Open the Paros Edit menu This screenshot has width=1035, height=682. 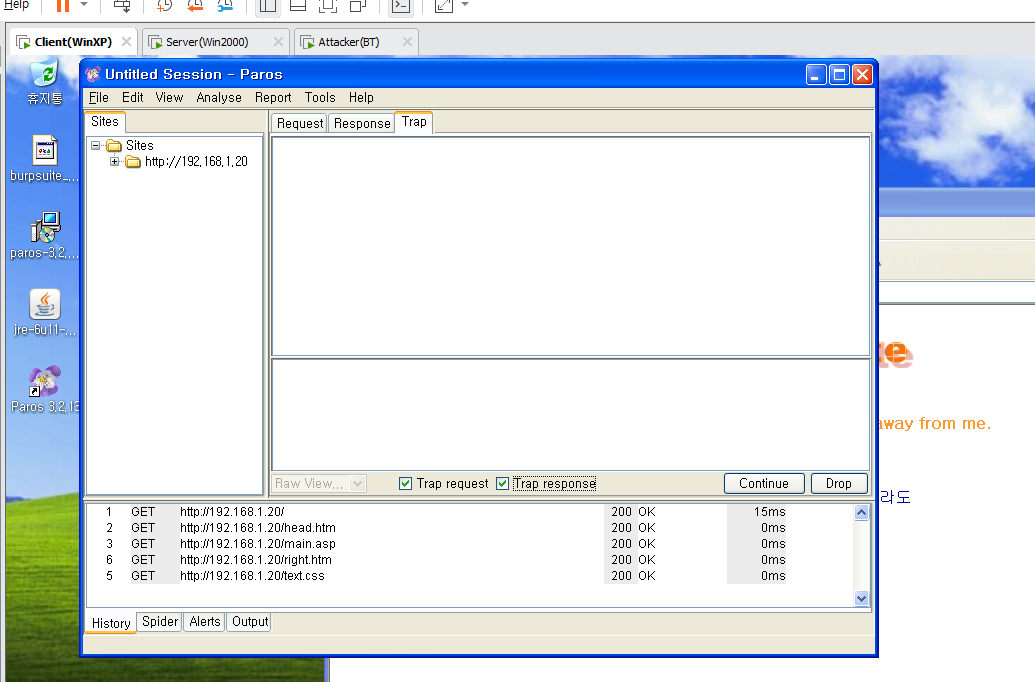tap(132, 98)
